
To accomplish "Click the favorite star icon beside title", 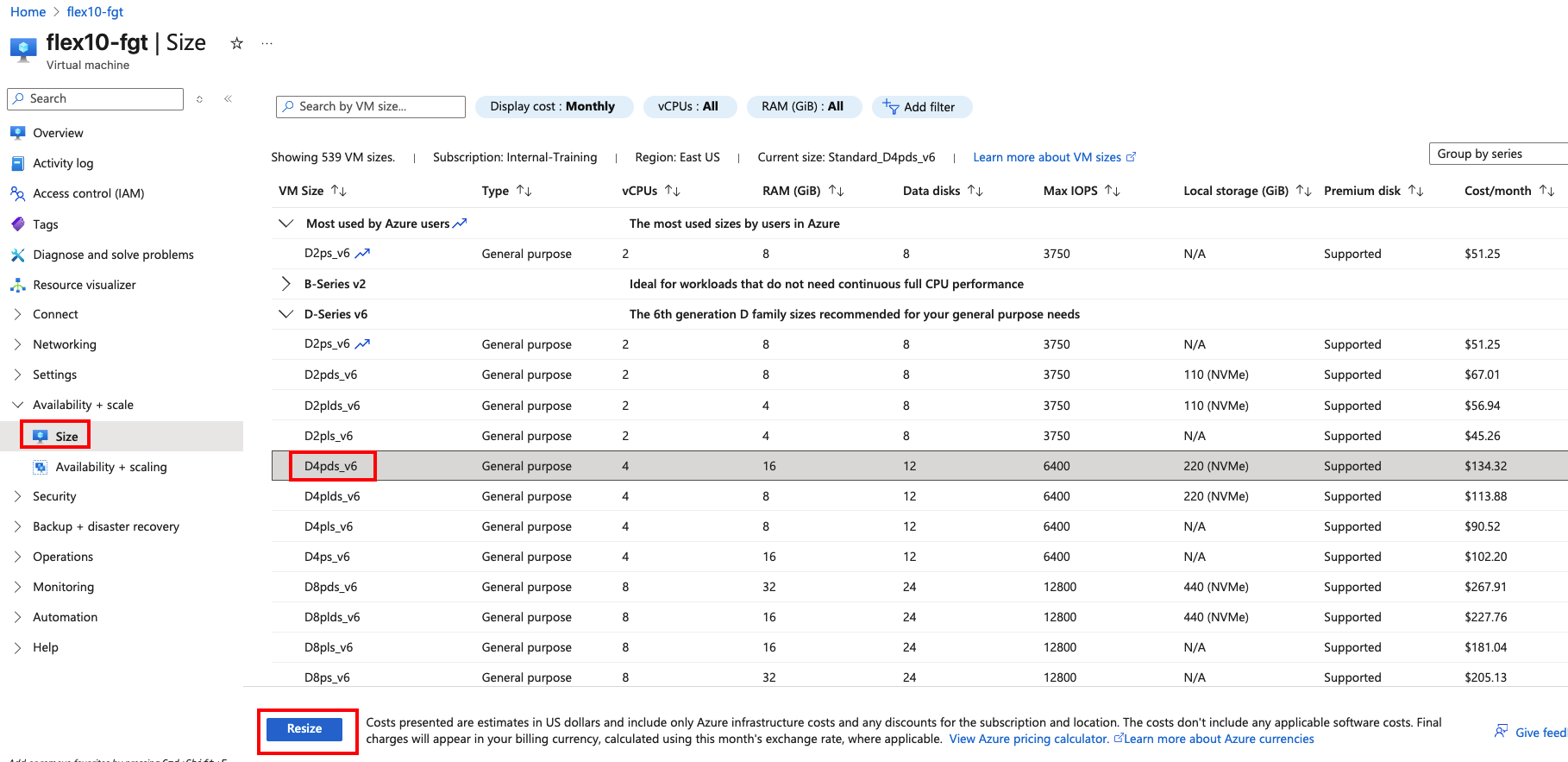I will click(236, 43).
